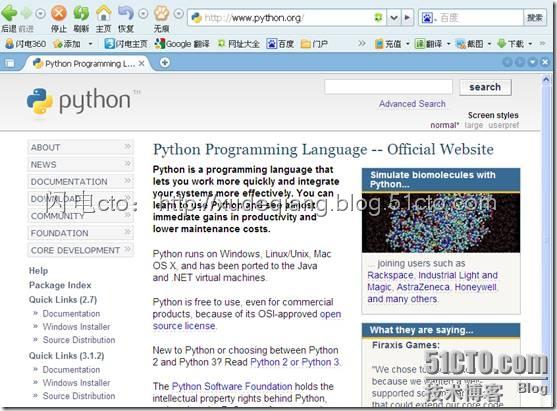Open the NEWS menu item
Screen dimensions: 557x411
81,164
